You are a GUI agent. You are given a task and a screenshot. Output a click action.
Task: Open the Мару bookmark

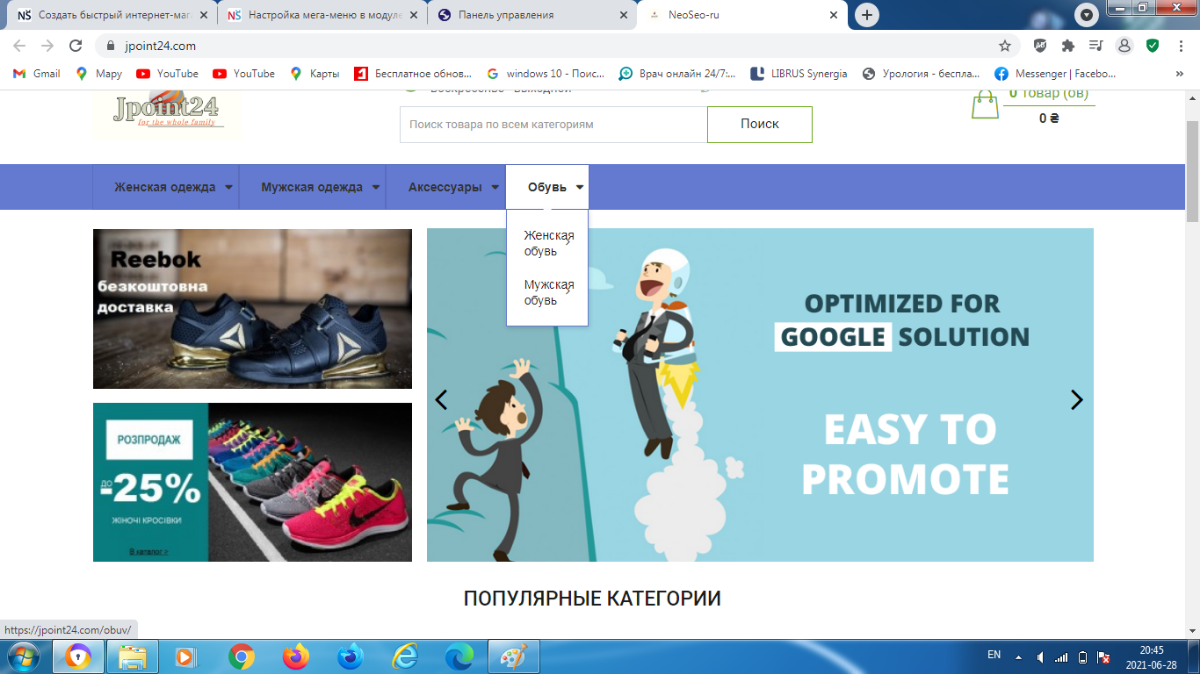99,73
